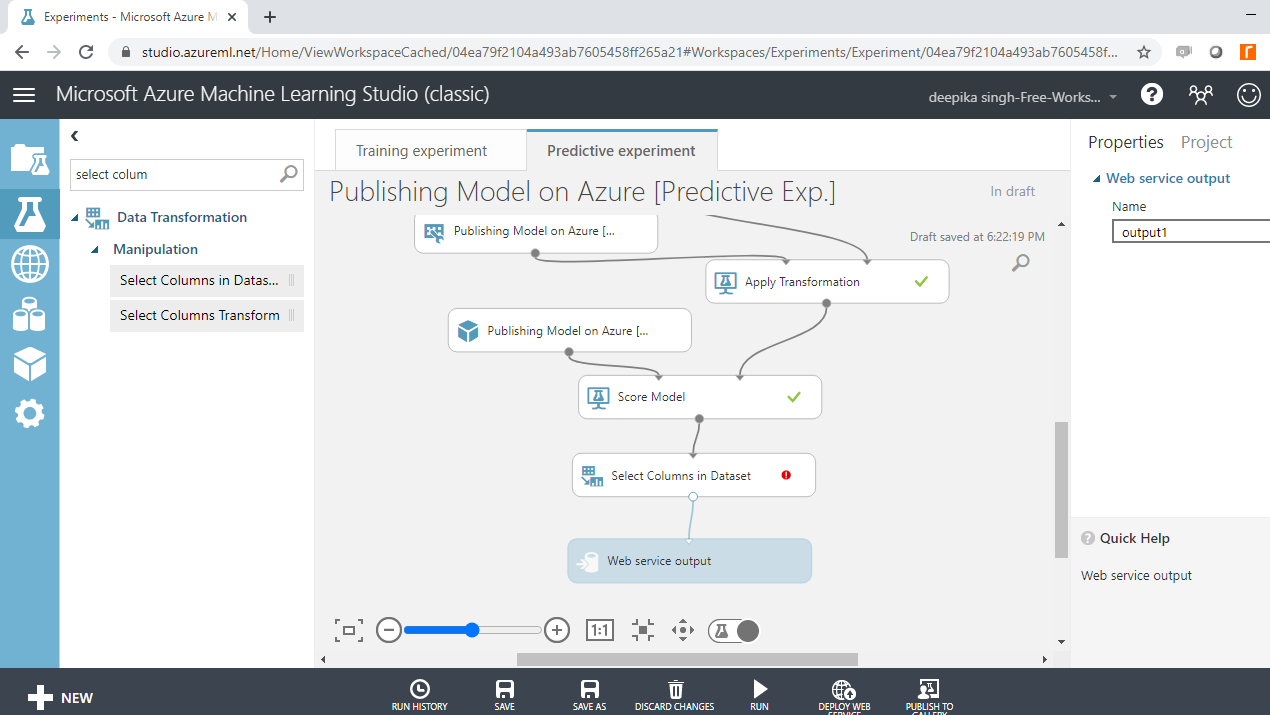Click the lower Publishing Model on Azure node
Image resolution: width=1270 pixels, height=715 pixels.
click(570, 331)
